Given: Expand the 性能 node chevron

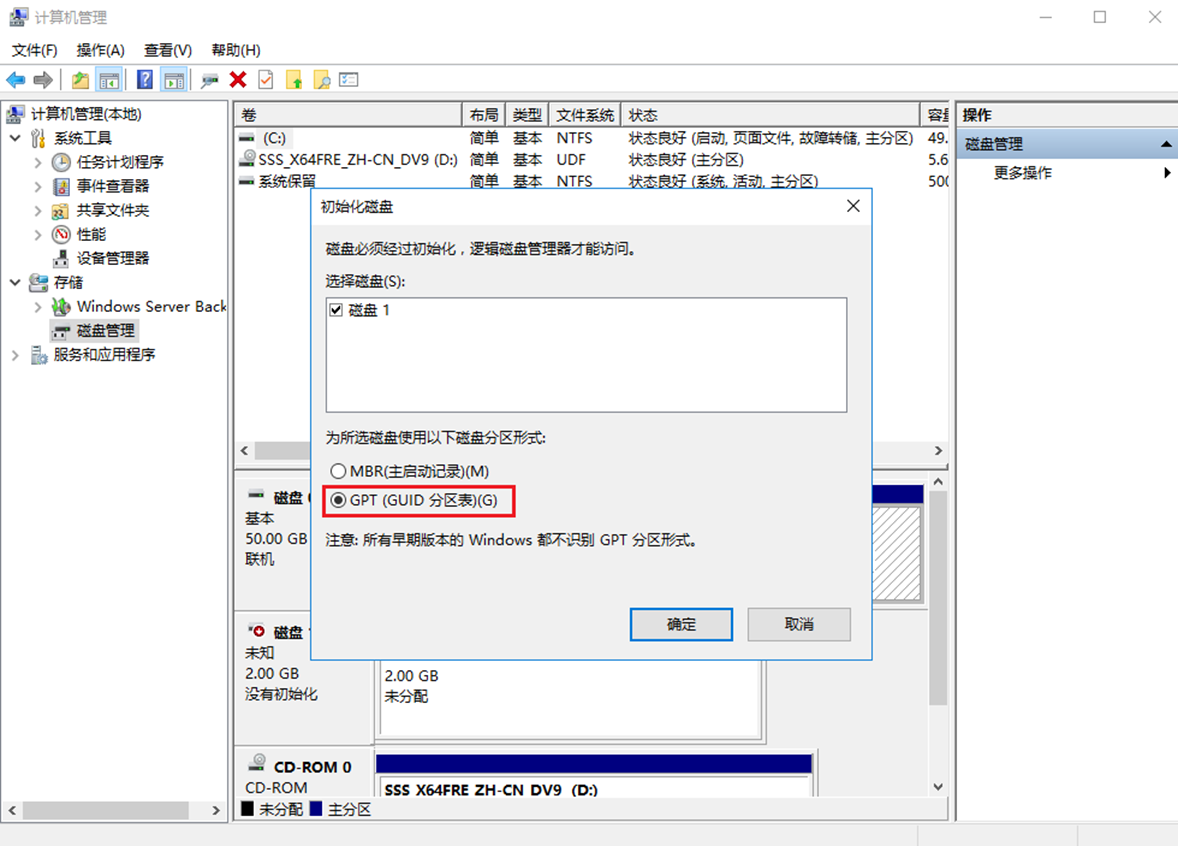Looking at the screenshot, I should (x=38, y=234).
